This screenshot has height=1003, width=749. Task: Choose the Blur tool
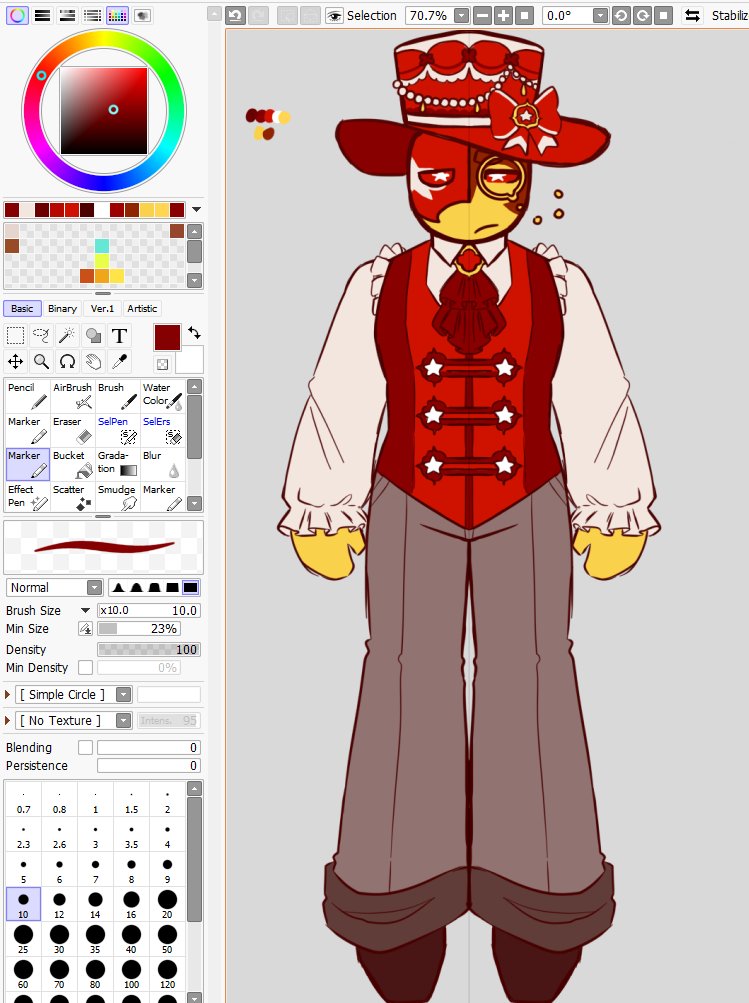(x=162, y=464)
